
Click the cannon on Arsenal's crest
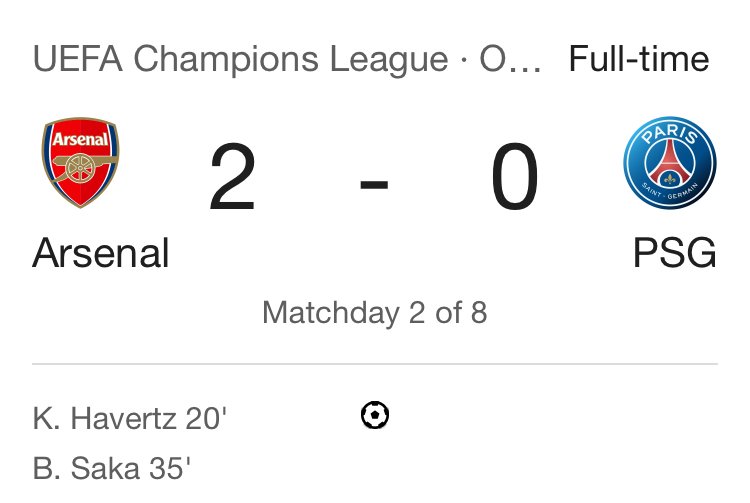click(x=84, y=167)
